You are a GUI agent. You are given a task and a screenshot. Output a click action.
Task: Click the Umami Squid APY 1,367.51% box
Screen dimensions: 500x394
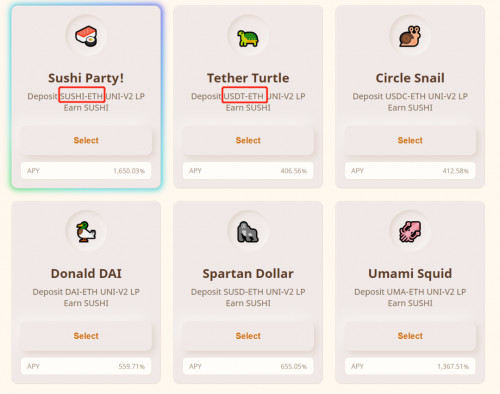point(410,366)
